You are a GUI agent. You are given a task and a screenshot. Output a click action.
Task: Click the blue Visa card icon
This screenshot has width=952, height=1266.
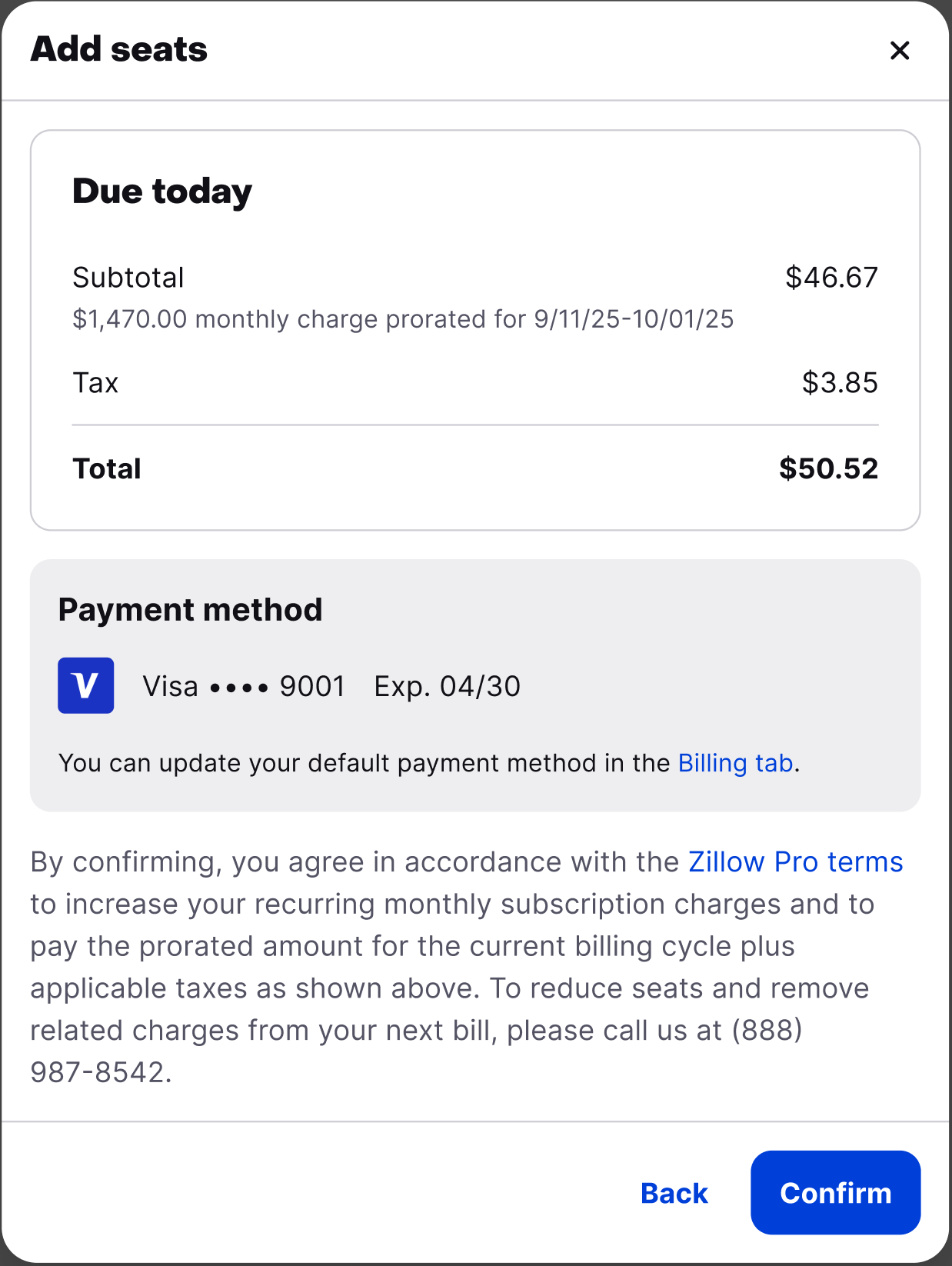(86, 685)
